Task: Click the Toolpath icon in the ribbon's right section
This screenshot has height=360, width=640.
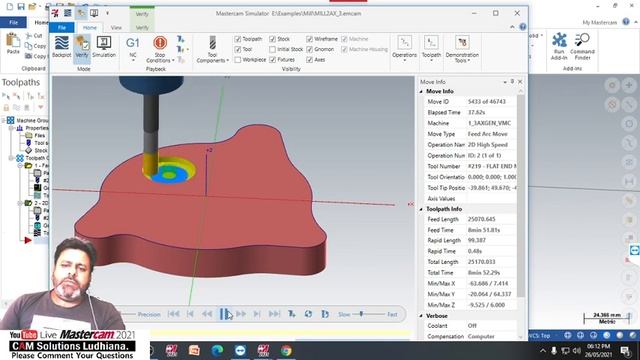Action: [x=431, y=42]
